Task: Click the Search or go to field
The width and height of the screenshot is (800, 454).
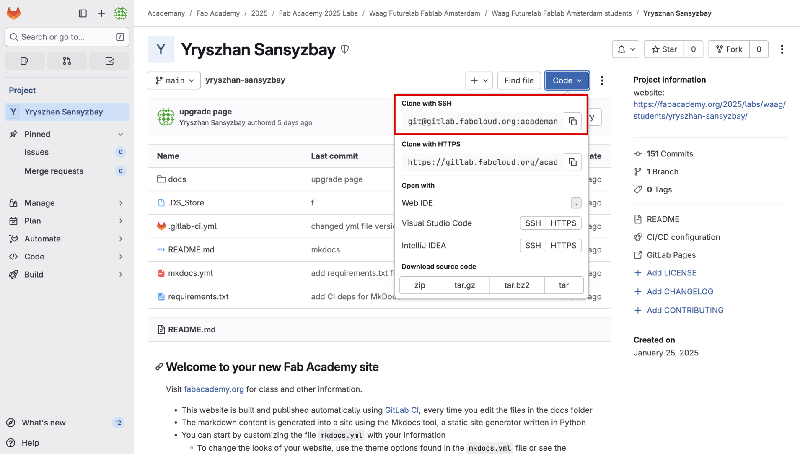Action: tap(60, 37)
